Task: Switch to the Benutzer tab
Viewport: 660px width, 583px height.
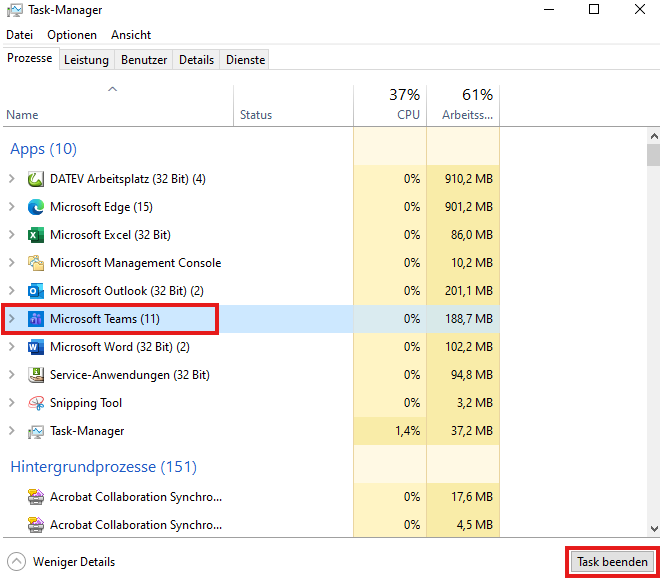Action: coord(144,60)
